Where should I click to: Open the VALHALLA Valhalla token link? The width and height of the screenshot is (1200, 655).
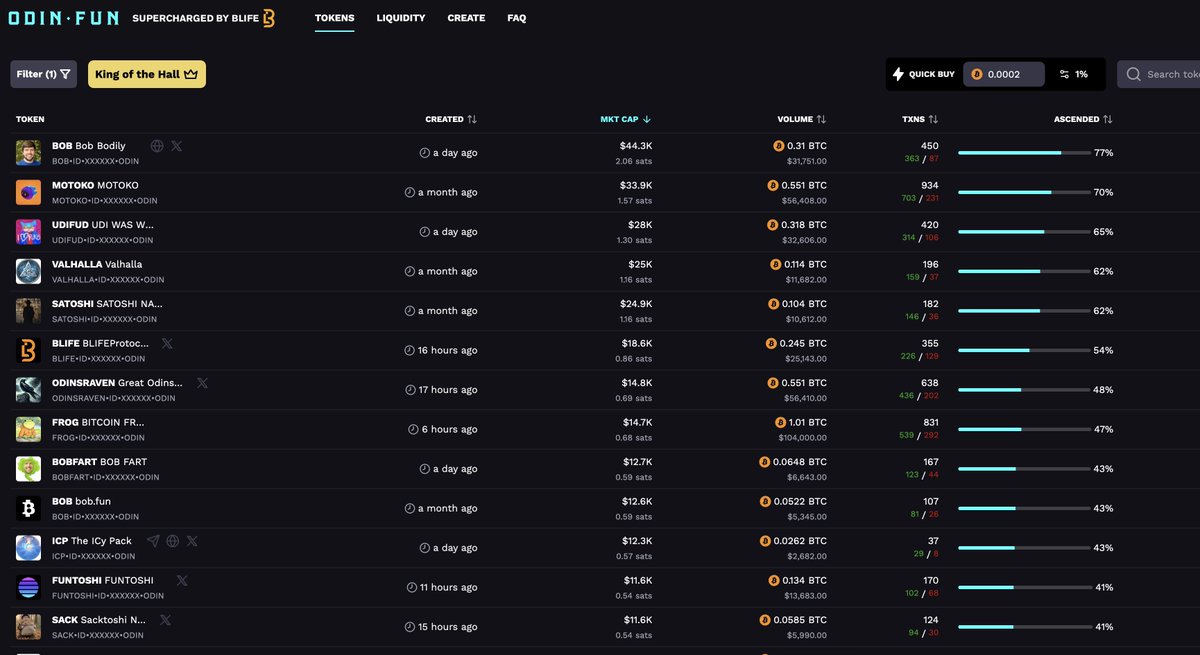tap(97, 264)
